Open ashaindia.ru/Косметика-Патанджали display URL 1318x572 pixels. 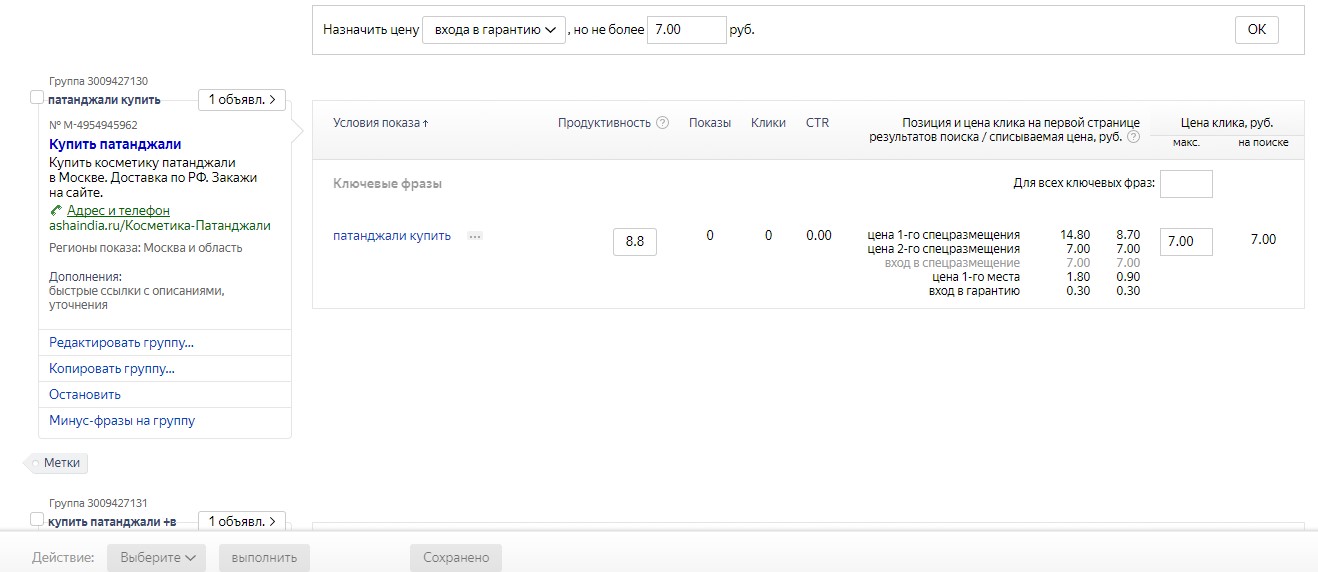coord(160,226)
